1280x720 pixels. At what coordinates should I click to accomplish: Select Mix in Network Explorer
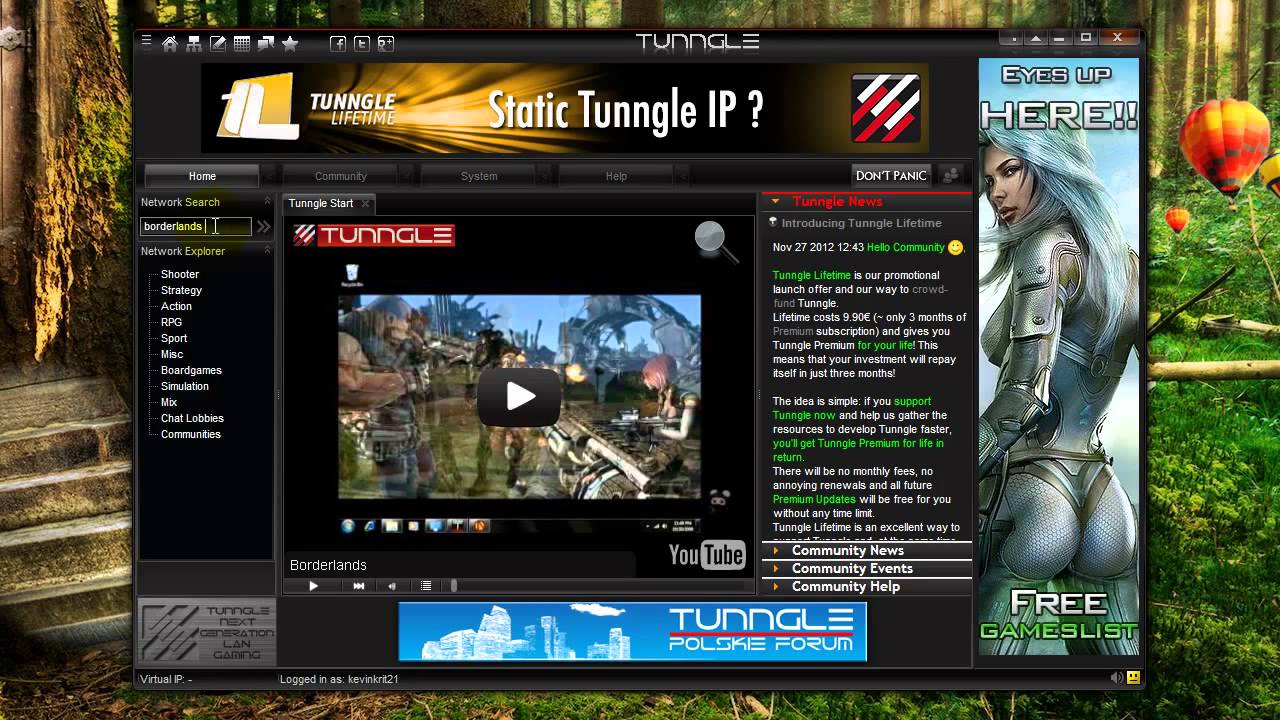[169, 402]
